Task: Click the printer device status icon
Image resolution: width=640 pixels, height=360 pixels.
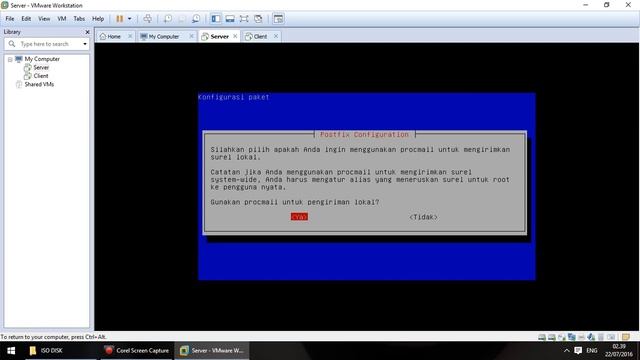Action: pos(582,337)
